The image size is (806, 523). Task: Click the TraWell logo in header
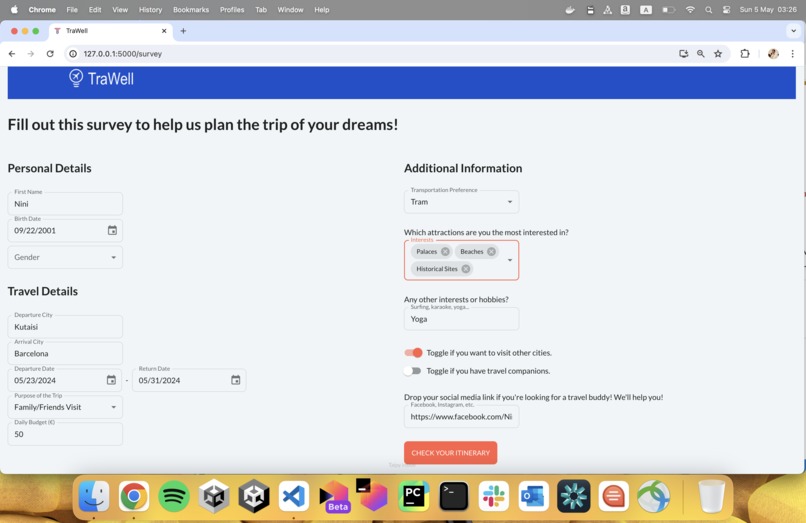coord(101,79)
